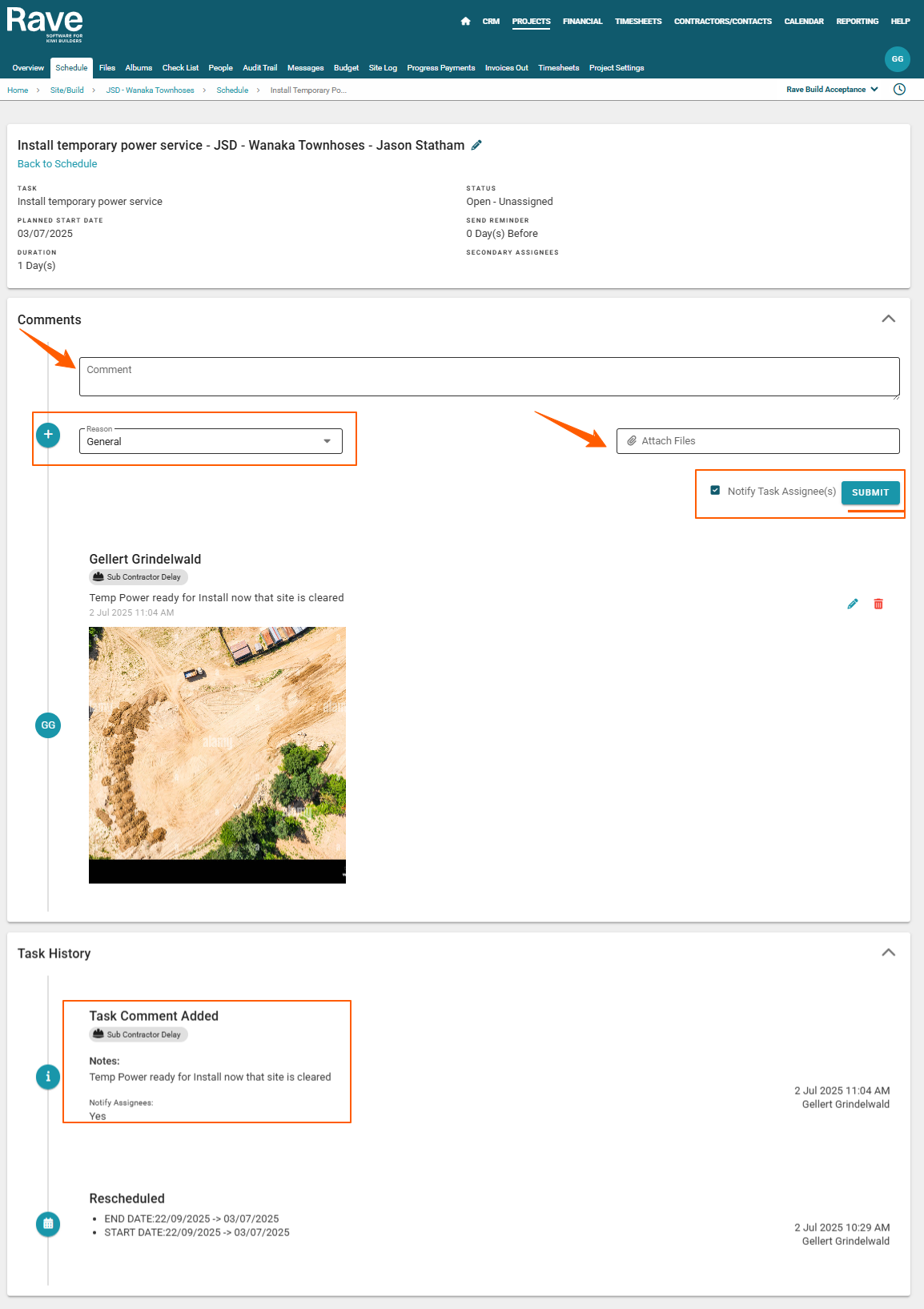This screenshot has width=924, height=1309.
Task: Edit task title with pencil icon
Action: [x=476, y=145]
